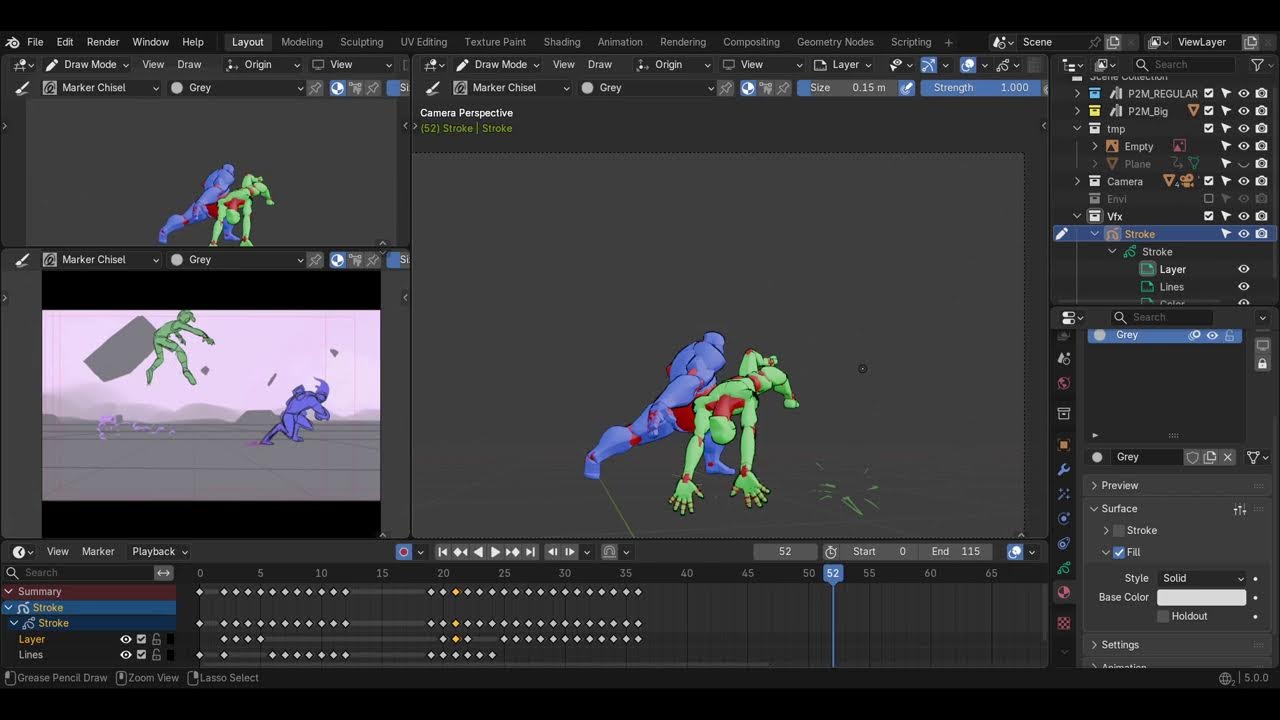Click the Surface panel presets icon
The width and height of the screenshot is (1280, 720).
coord(1240,509)
